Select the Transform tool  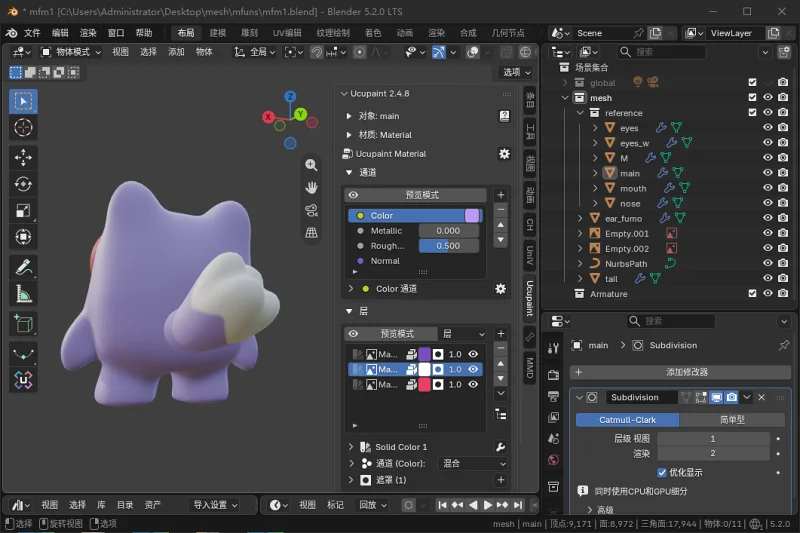[23, 237]
